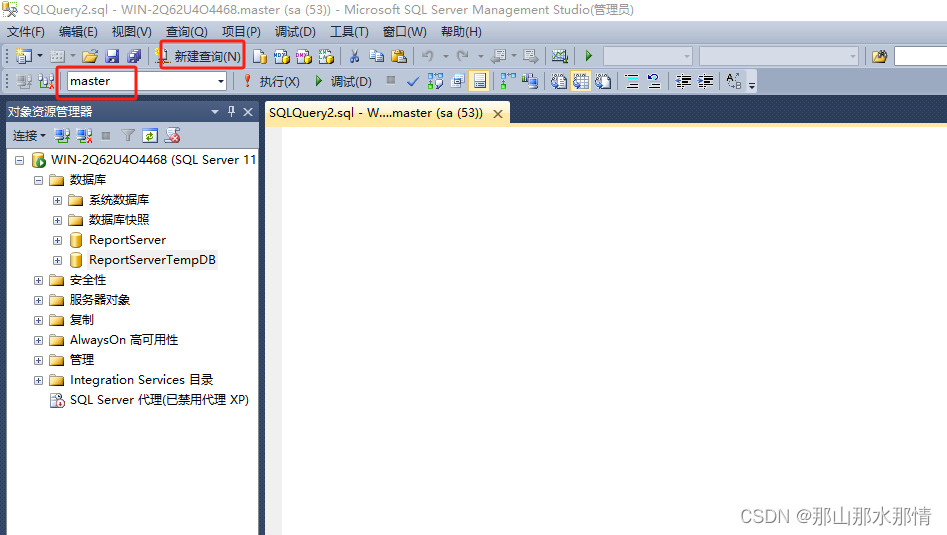Viewport: 947px width, 535px height.
Task: Refresh the Object Explorer tree
Action: coord(150,135)
